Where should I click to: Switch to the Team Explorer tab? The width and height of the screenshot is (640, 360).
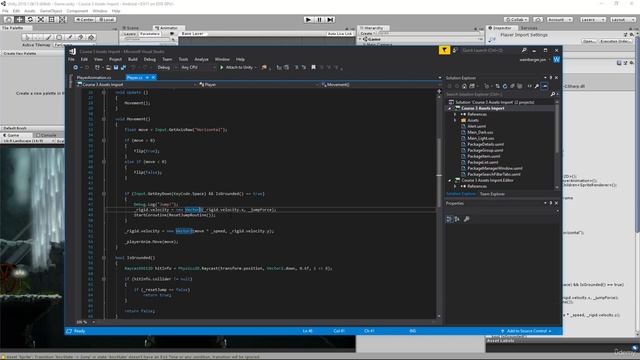pyautogui.click(x=492, y=194)
